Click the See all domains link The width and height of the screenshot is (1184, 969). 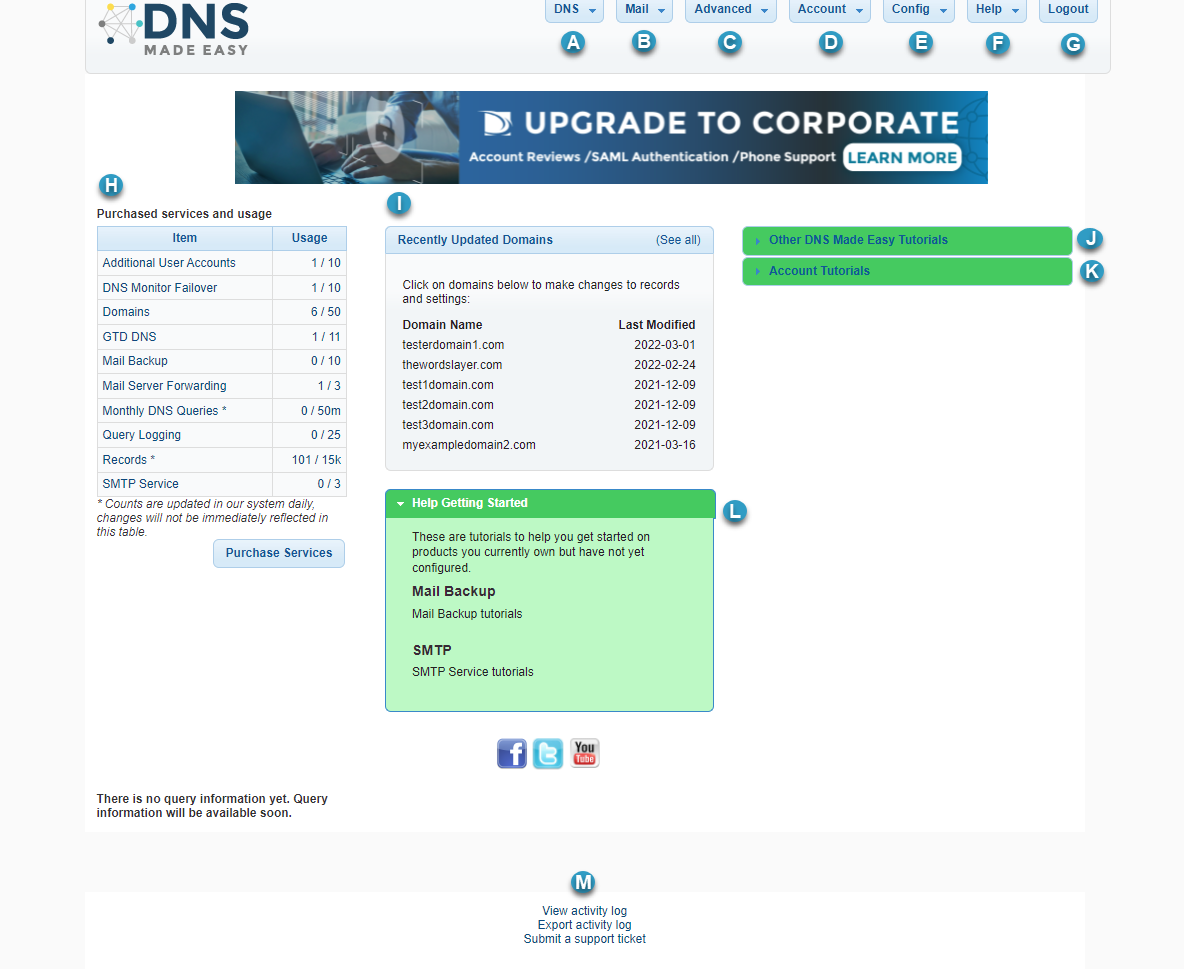(x=678, y=240)
